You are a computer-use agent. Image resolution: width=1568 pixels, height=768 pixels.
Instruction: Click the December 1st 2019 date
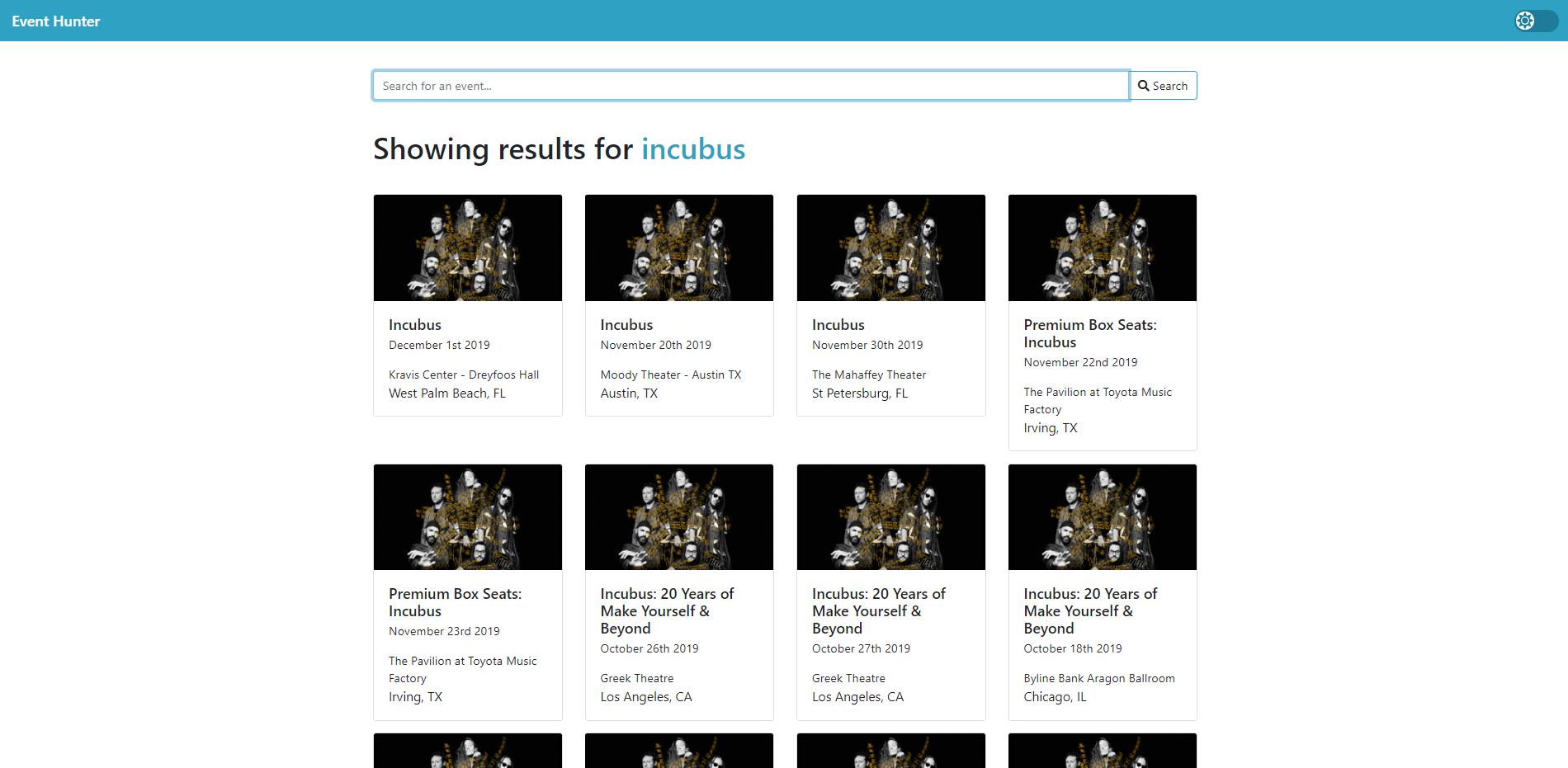tap(439, 345)
